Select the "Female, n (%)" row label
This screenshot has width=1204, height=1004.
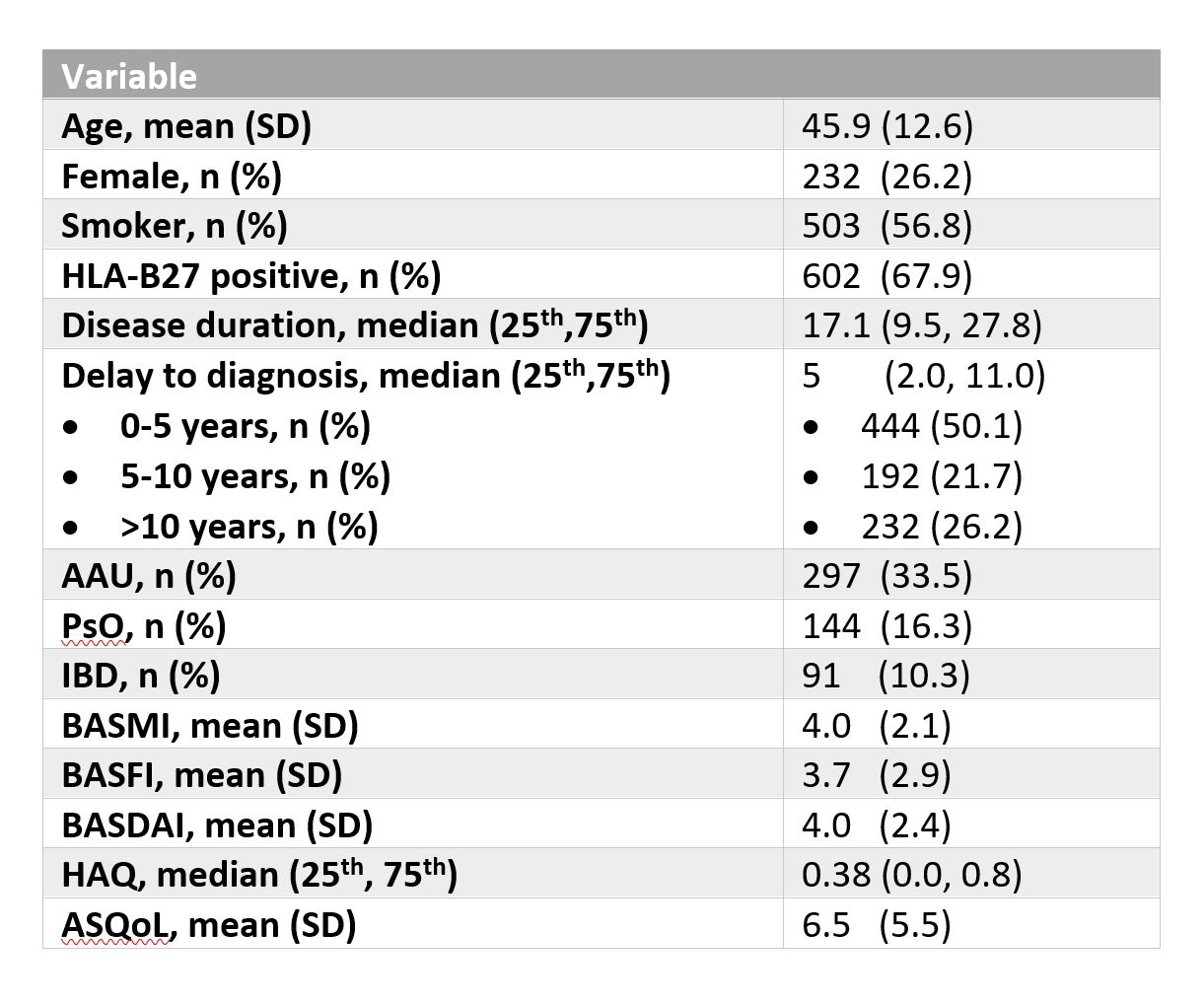point(172,177)
